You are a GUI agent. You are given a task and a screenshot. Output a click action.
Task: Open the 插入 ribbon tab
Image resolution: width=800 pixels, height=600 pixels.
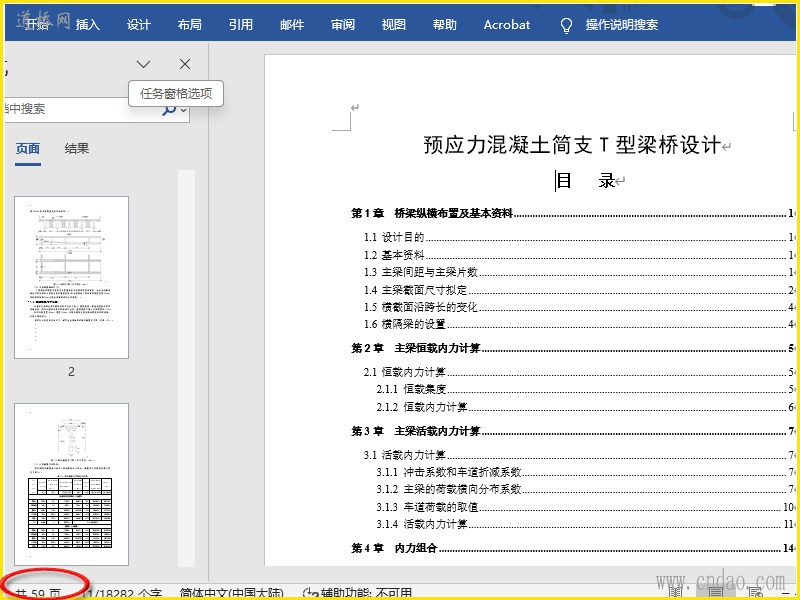88,24
